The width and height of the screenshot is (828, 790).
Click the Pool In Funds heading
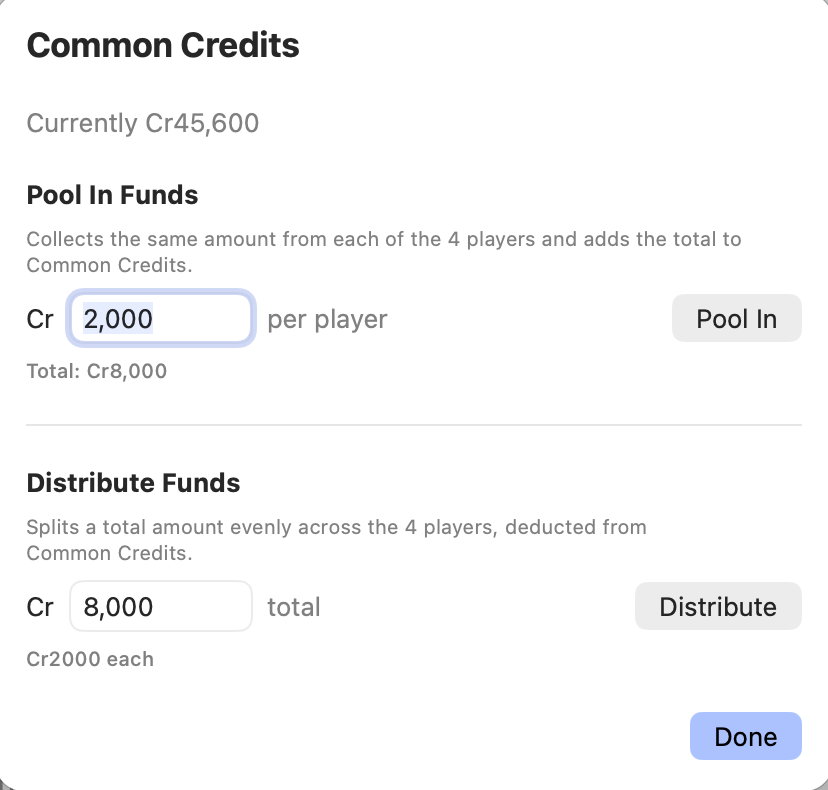point(112,195)
